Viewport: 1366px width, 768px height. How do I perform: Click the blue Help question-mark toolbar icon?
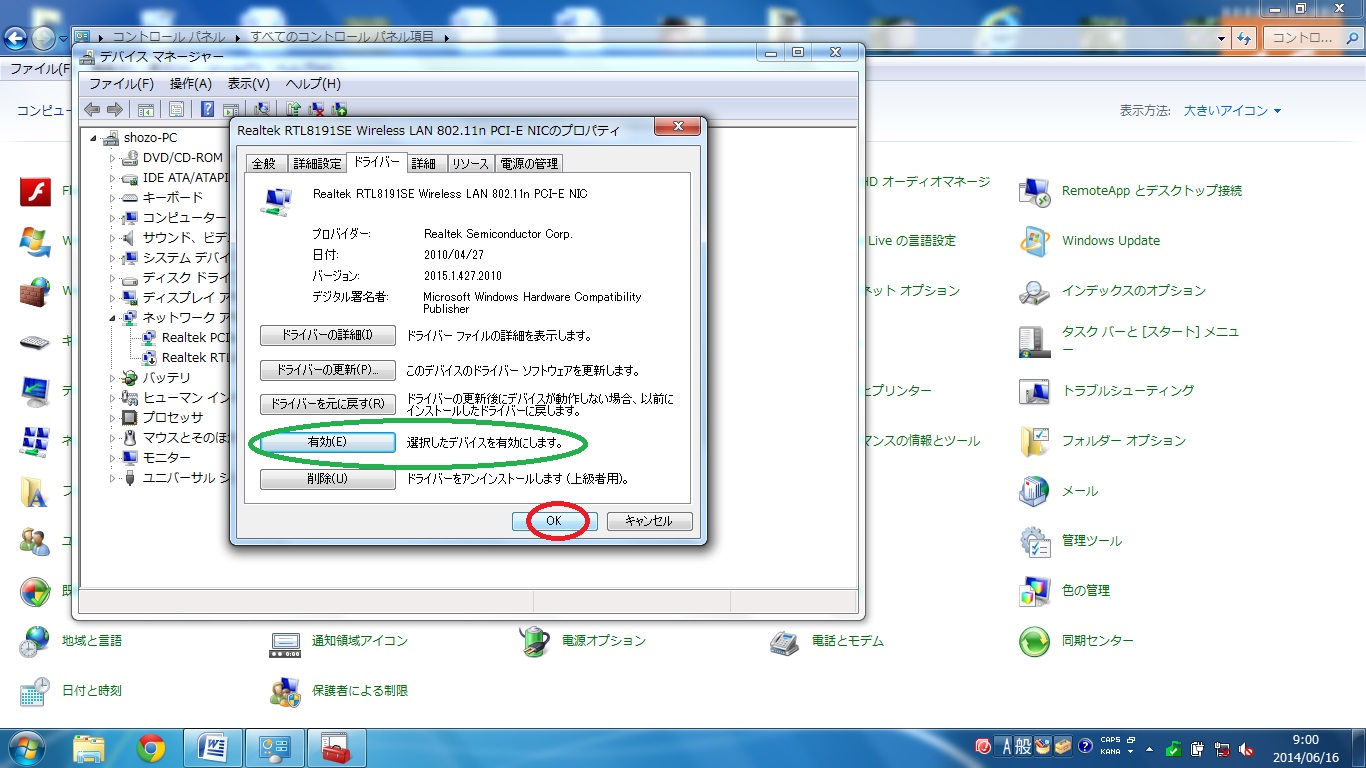point(207,109)
